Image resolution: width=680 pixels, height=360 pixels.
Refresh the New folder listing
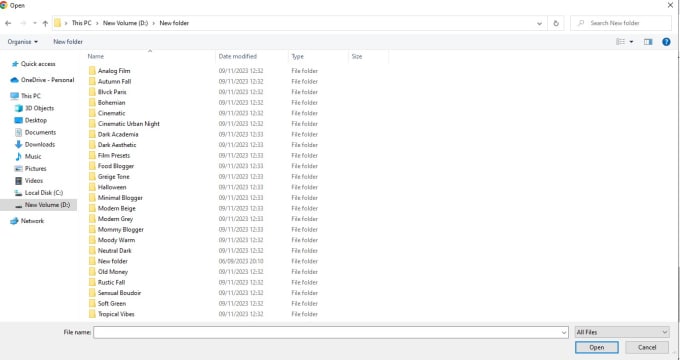coord(556,23)
